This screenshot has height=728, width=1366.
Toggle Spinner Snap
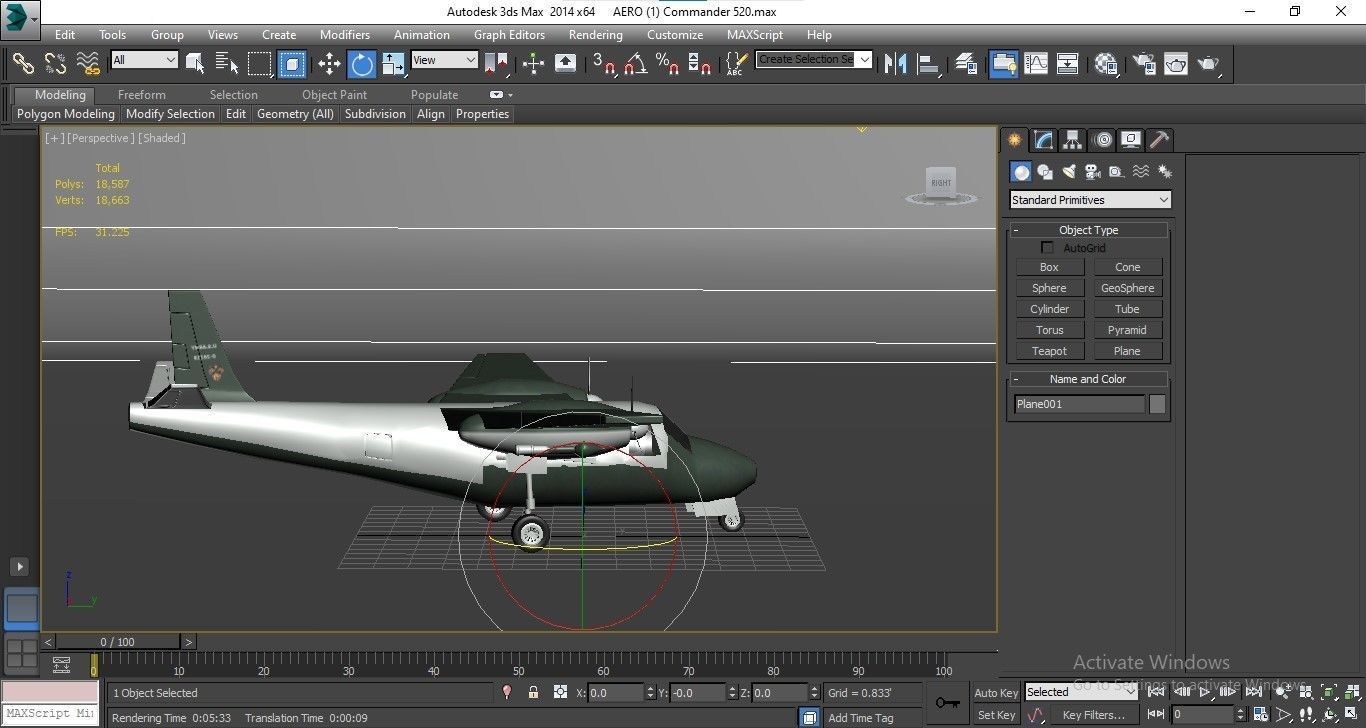point(700,64)
